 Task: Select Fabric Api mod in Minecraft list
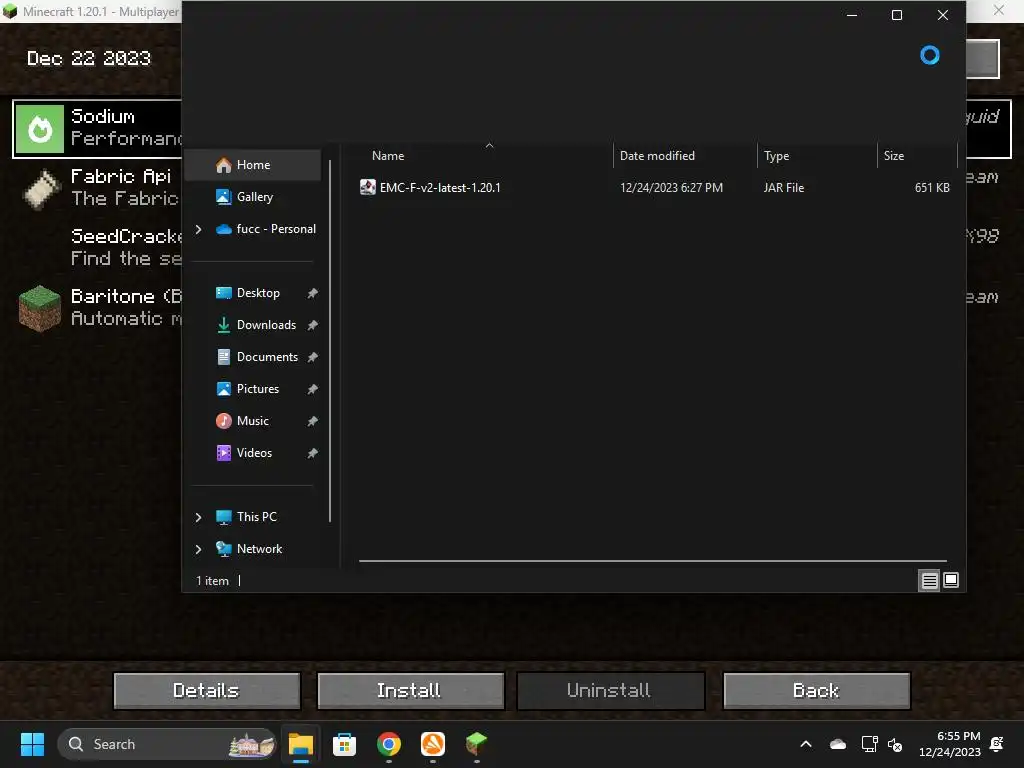(x=97, y=188)
